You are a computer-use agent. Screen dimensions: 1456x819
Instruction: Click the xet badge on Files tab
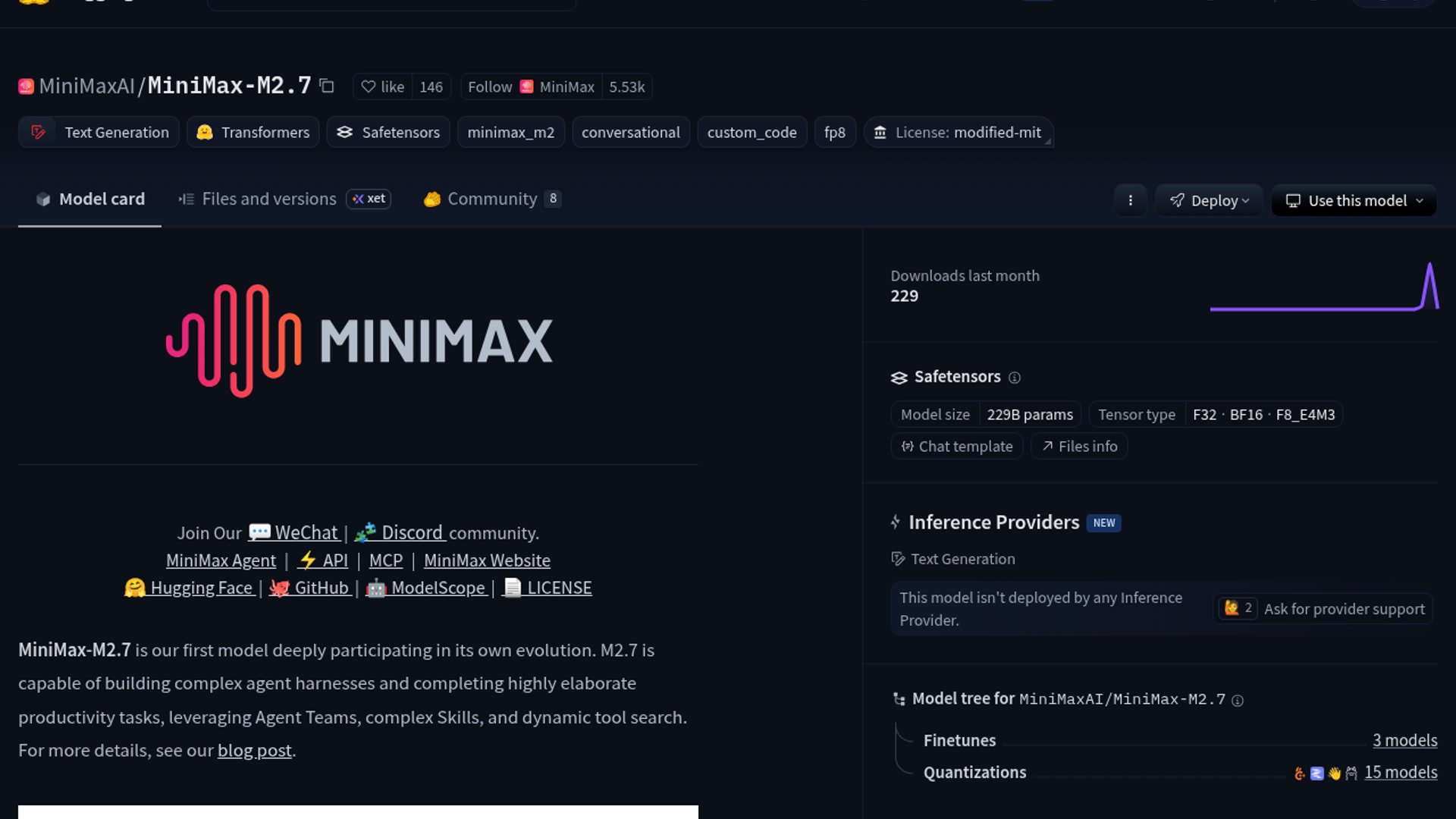coord(369,199)
